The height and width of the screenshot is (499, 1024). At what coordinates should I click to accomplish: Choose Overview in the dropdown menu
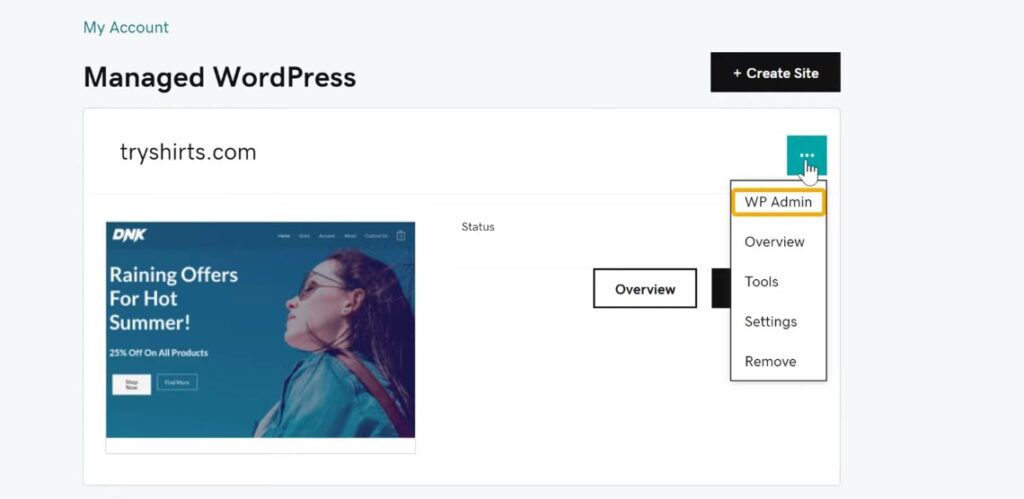pyautogui.click(x=774, y=242)
